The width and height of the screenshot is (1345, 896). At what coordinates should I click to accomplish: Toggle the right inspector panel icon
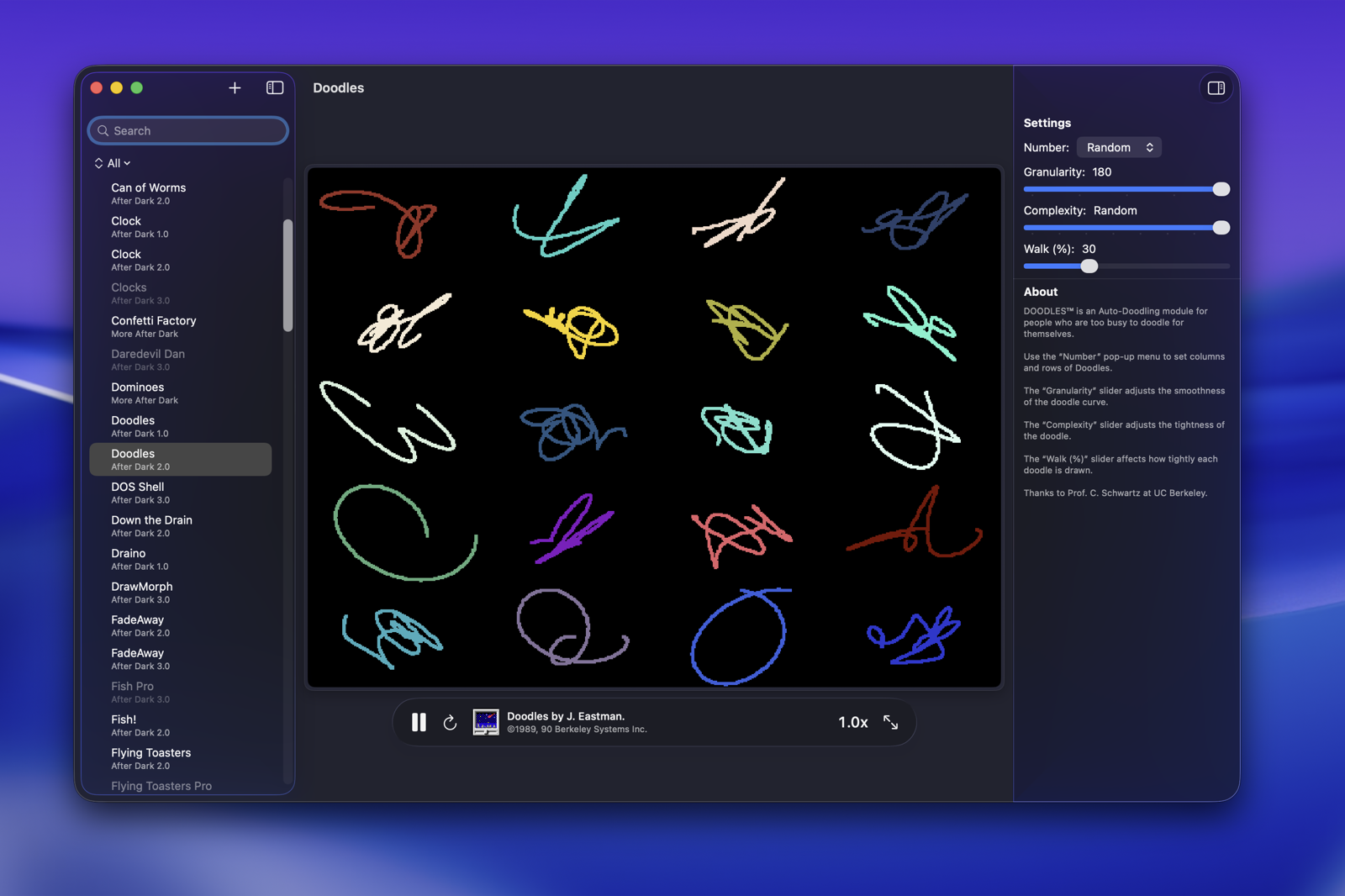[1216, 88]
